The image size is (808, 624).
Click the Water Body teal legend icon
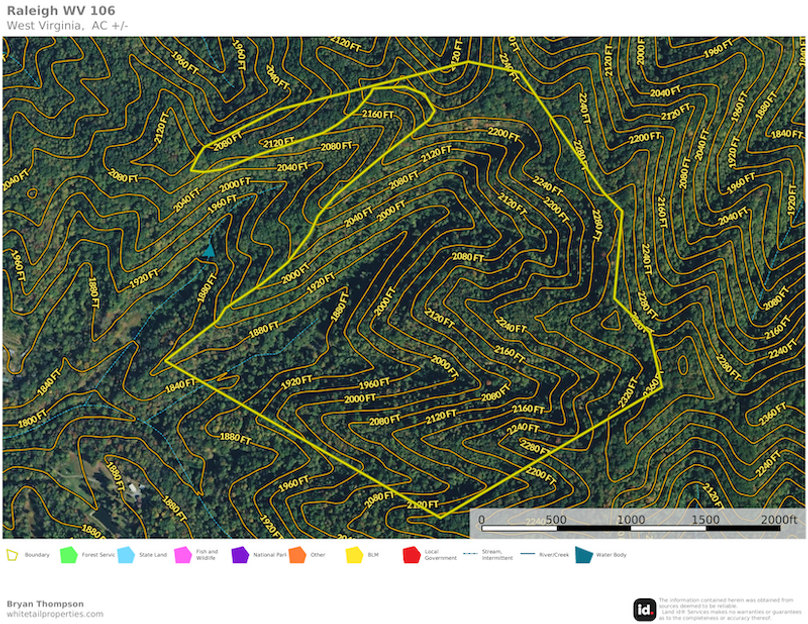tap(582, 552)
